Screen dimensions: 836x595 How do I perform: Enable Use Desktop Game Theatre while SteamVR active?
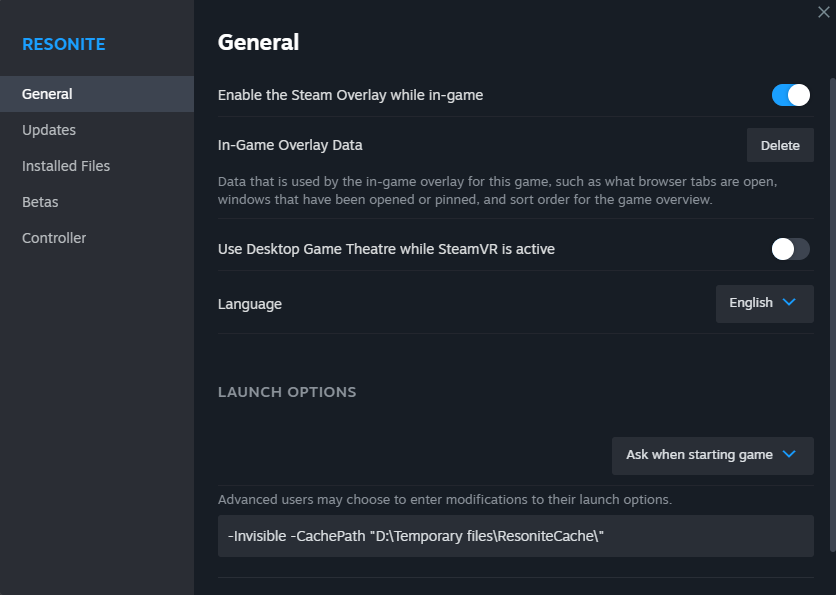[x=790, y=249]
